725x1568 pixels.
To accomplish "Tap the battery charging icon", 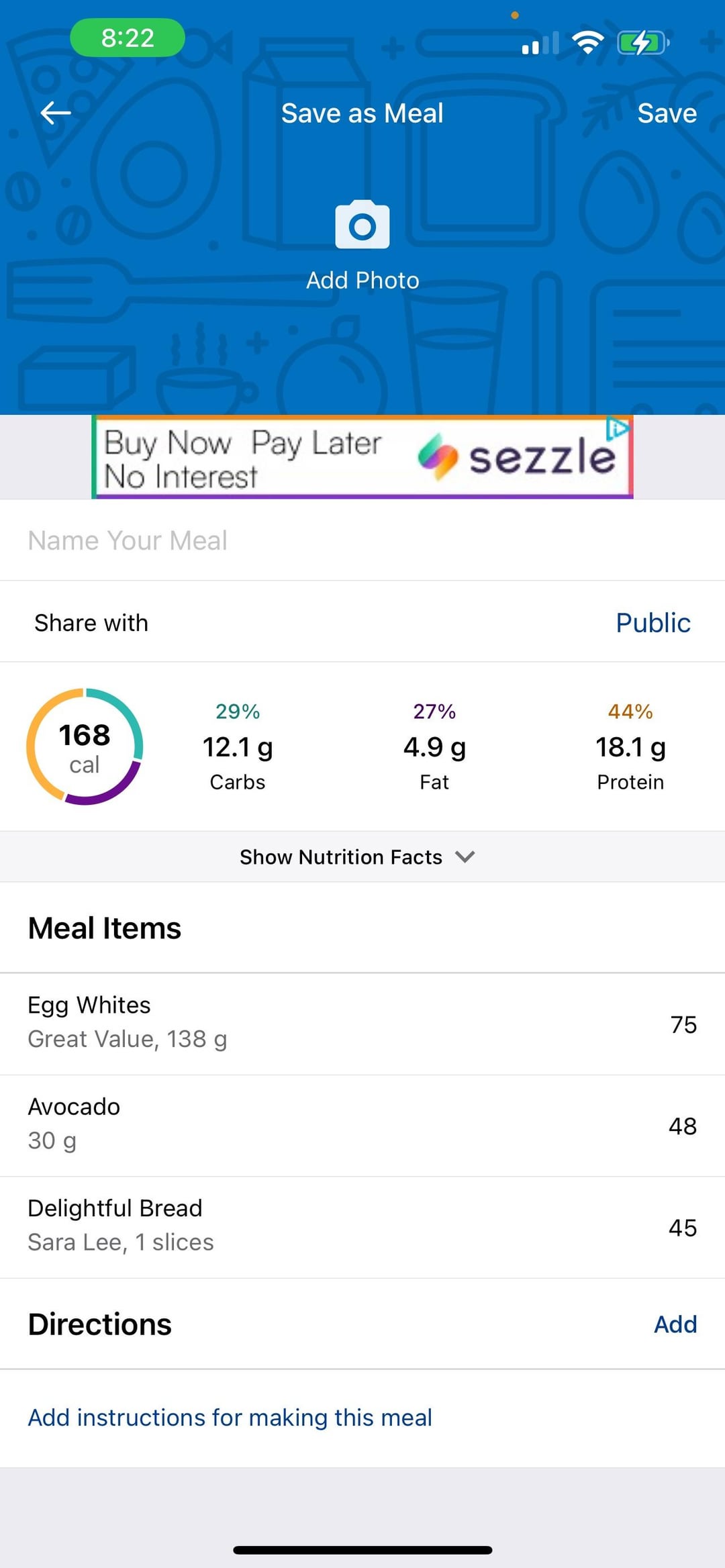I will click(643, 42).
